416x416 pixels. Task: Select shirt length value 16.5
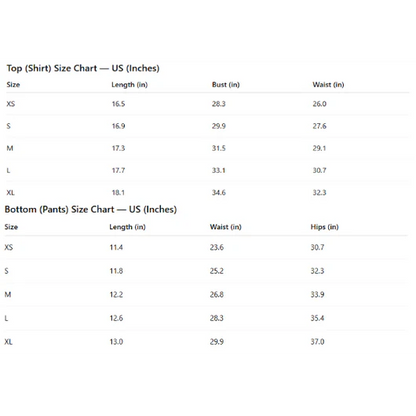(118, 104)
